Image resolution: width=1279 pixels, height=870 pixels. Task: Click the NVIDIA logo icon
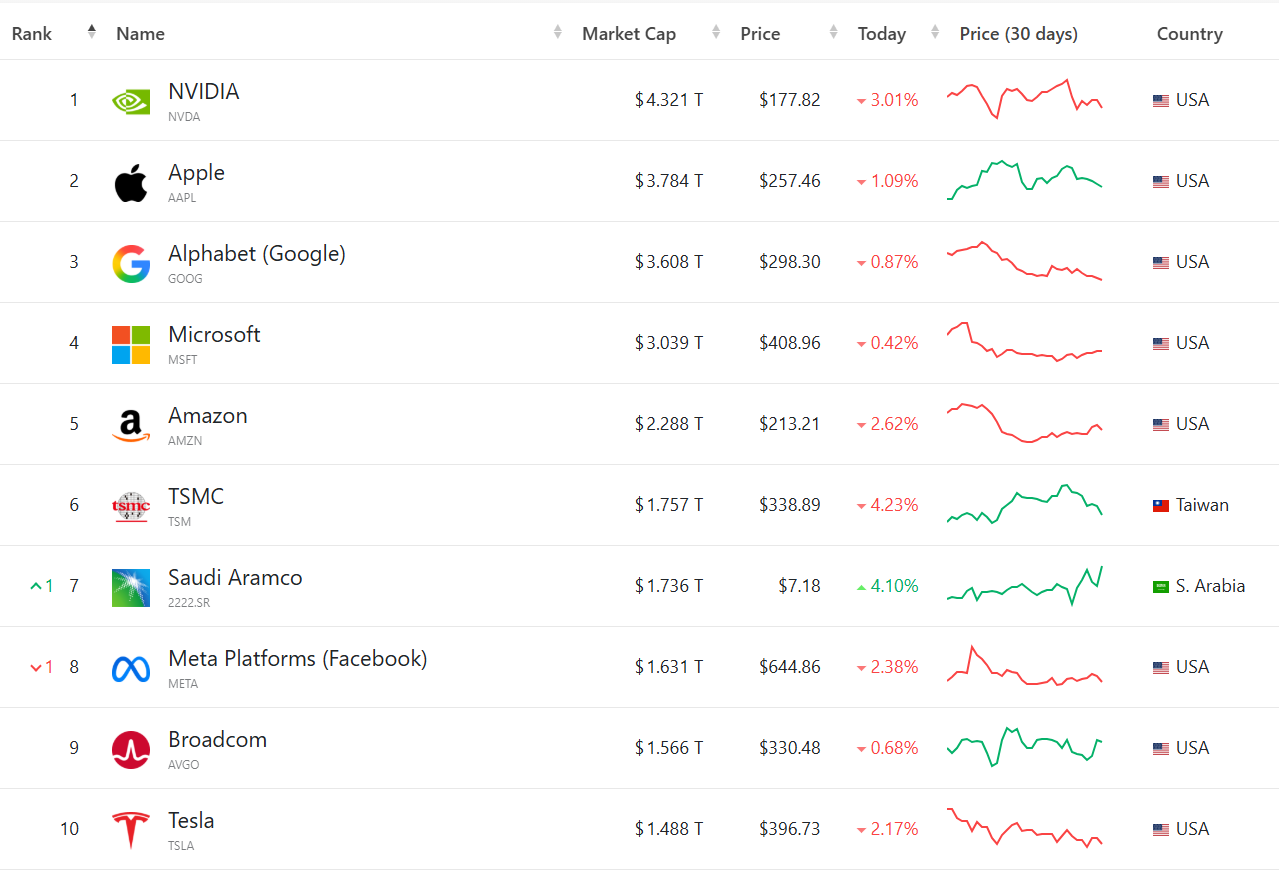[131, 100]
